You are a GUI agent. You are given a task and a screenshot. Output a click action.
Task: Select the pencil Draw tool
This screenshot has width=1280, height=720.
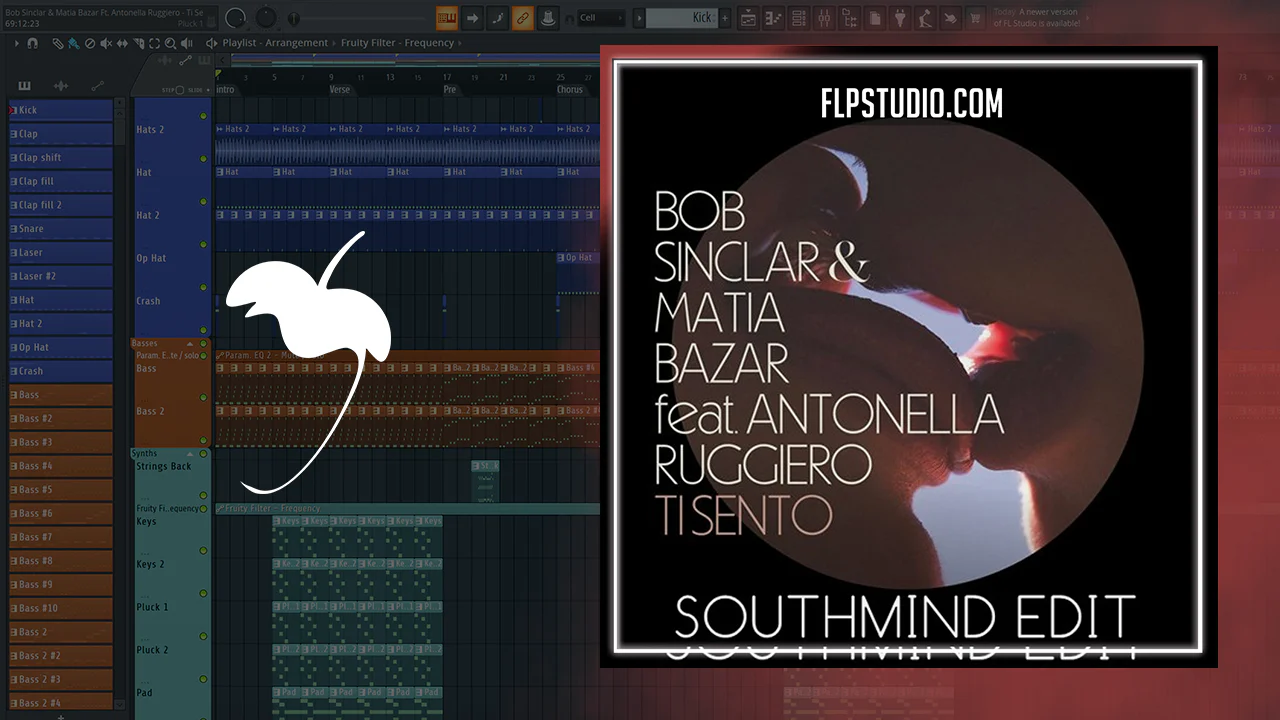tap(57, 43)
